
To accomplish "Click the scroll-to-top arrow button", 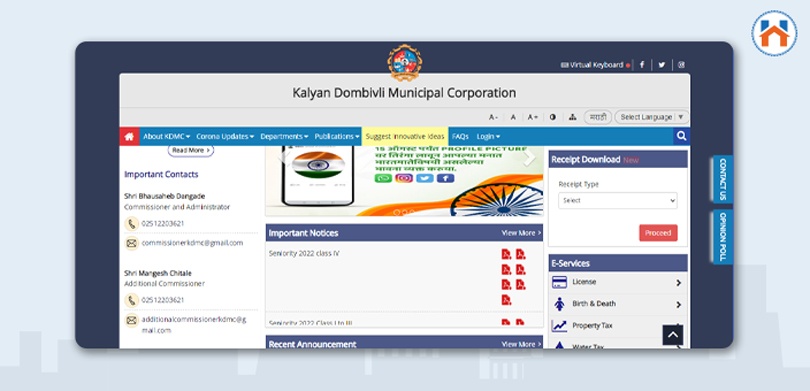I will [x=673, y=335].
